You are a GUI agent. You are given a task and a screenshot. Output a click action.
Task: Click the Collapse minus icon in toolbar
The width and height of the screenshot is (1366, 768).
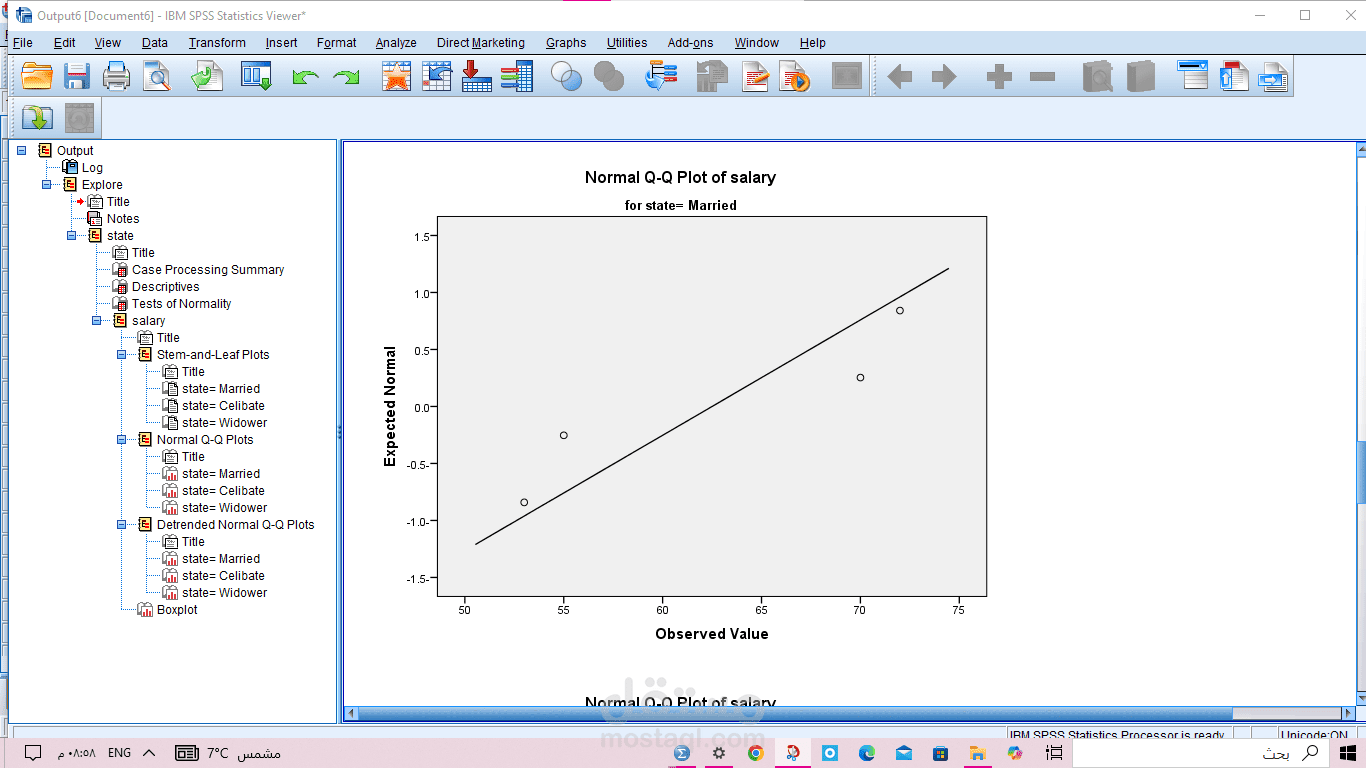tap(1042, 76)
